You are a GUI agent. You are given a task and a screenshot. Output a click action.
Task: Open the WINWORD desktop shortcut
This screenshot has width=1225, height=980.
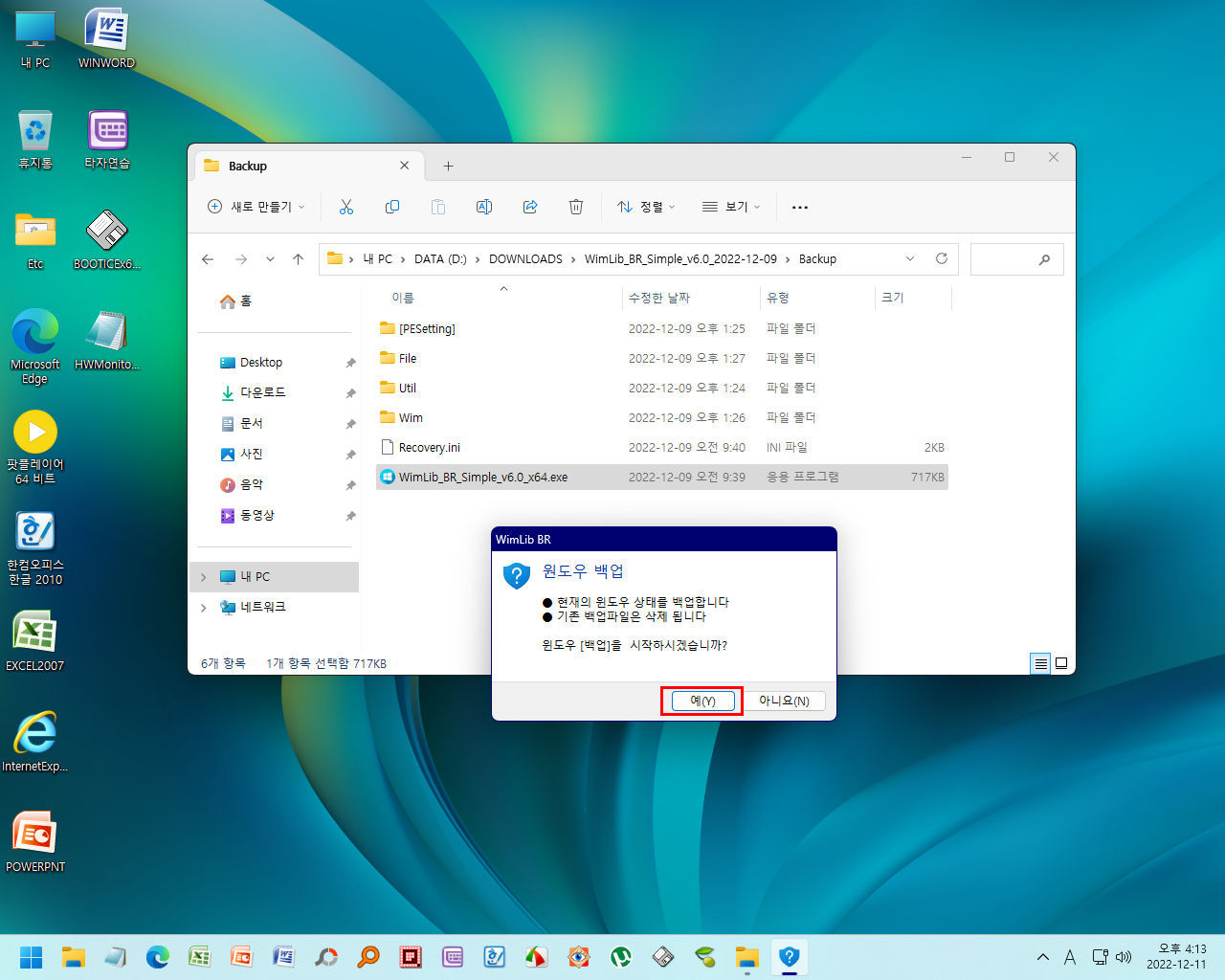106,39
